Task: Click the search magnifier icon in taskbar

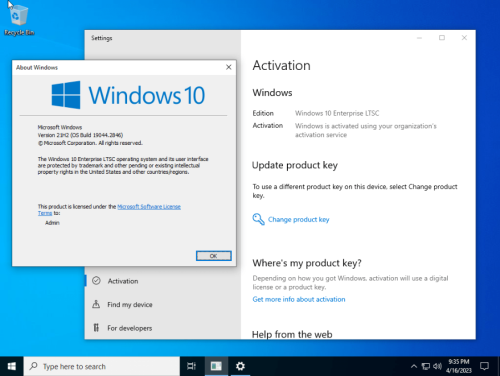Action: 33,366
